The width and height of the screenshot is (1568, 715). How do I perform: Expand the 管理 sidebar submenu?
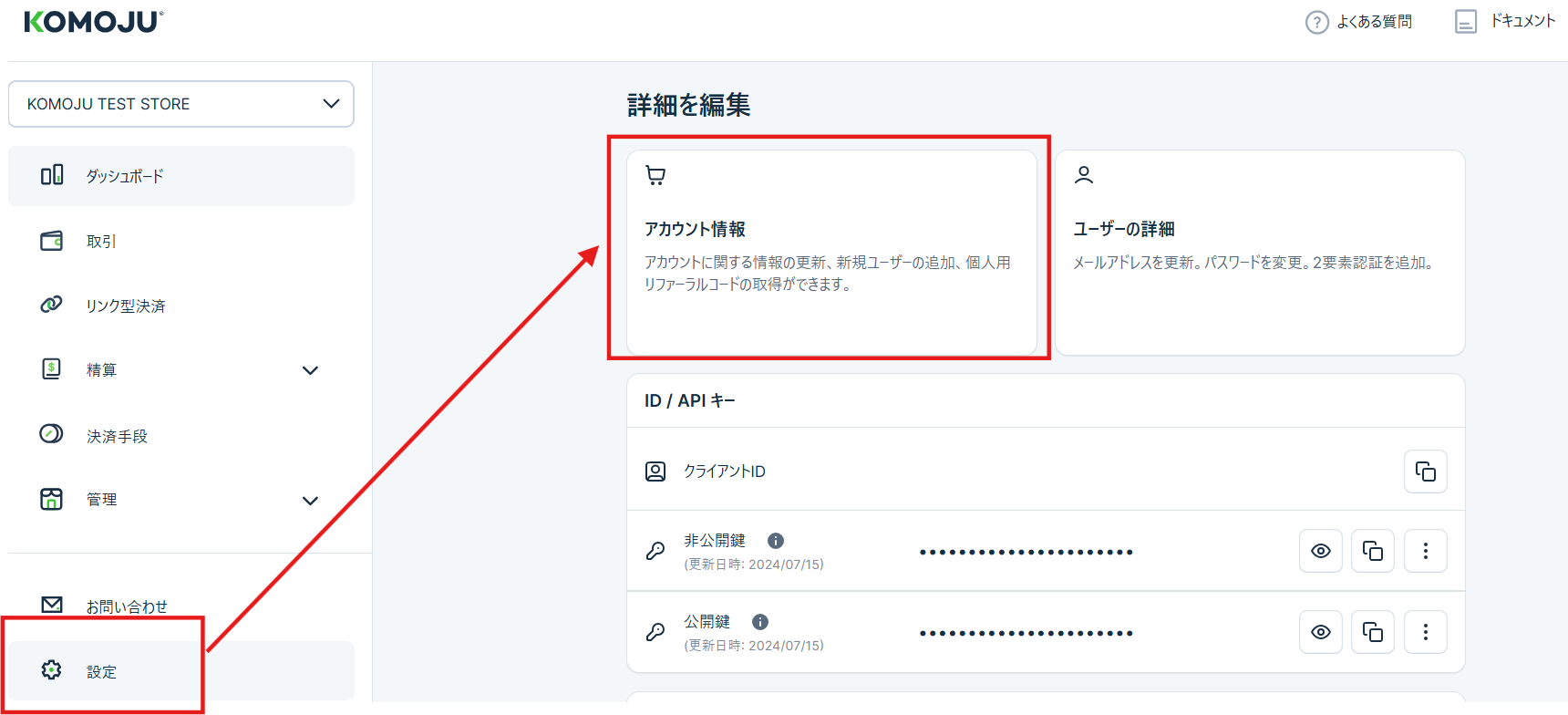point(310,501)
